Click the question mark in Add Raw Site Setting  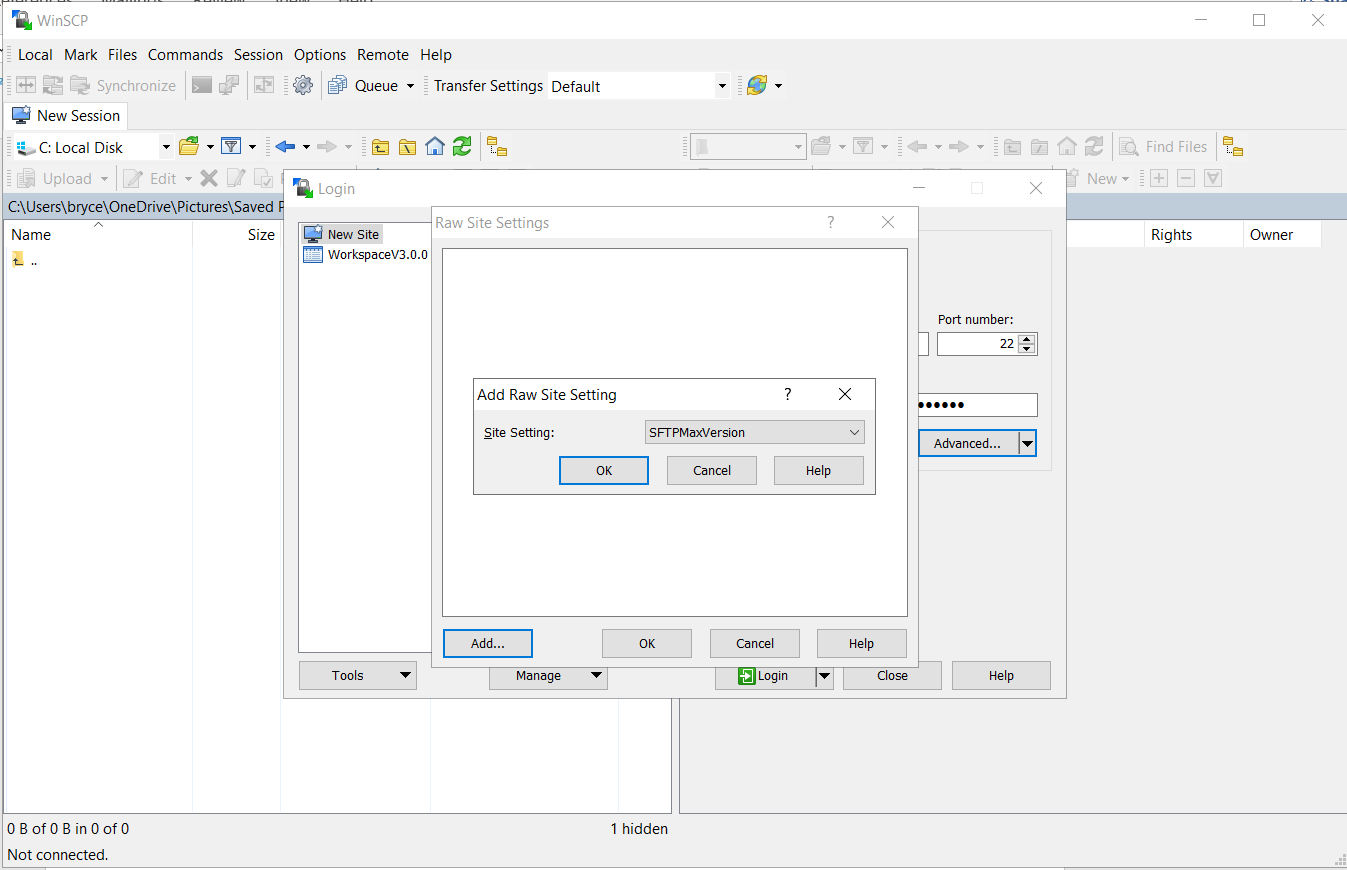pos(788,394)
